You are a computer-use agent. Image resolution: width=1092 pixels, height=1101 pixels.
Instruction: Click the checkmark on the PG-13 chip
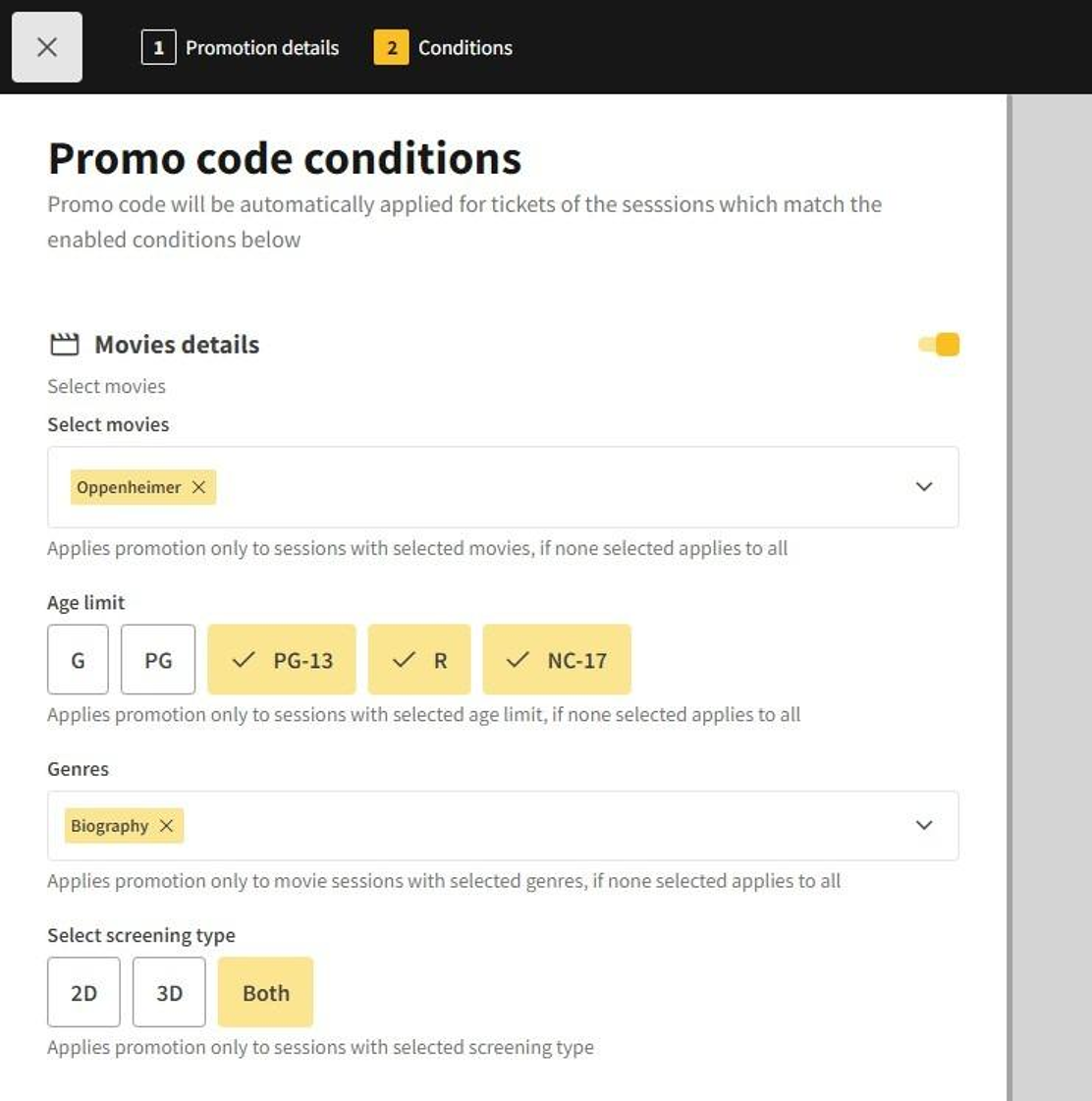pos(244,660)
